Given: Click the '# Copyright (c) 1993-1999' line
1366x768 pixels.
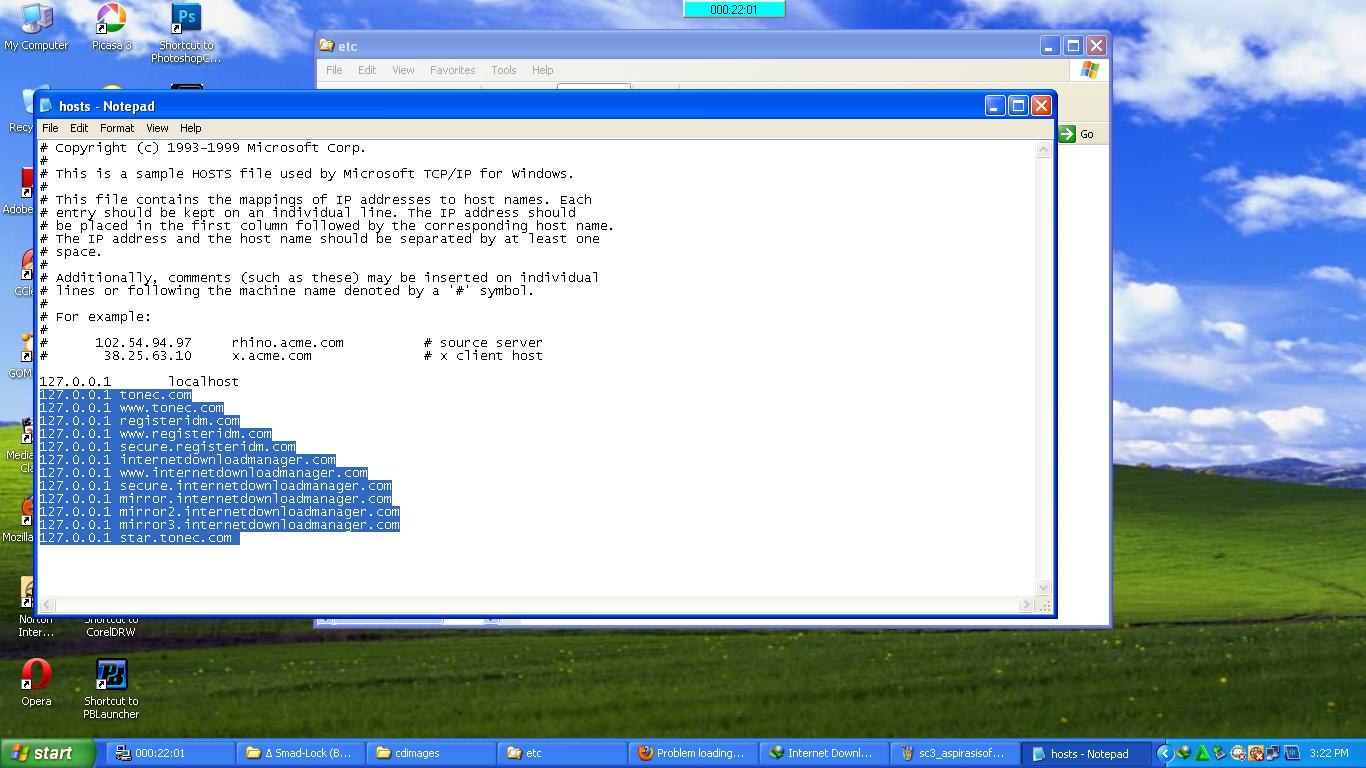Looking at the screenshot, I should 203,148.
